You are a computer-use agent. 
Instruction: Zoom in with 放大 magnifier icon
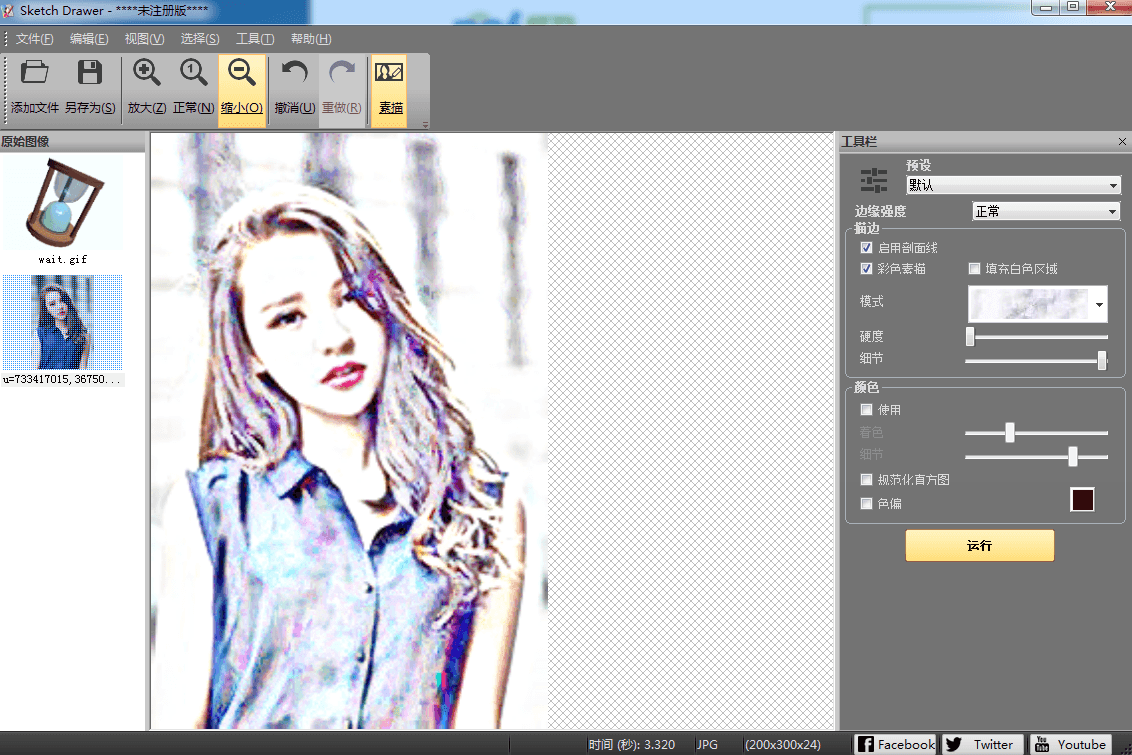click(147, 73)
